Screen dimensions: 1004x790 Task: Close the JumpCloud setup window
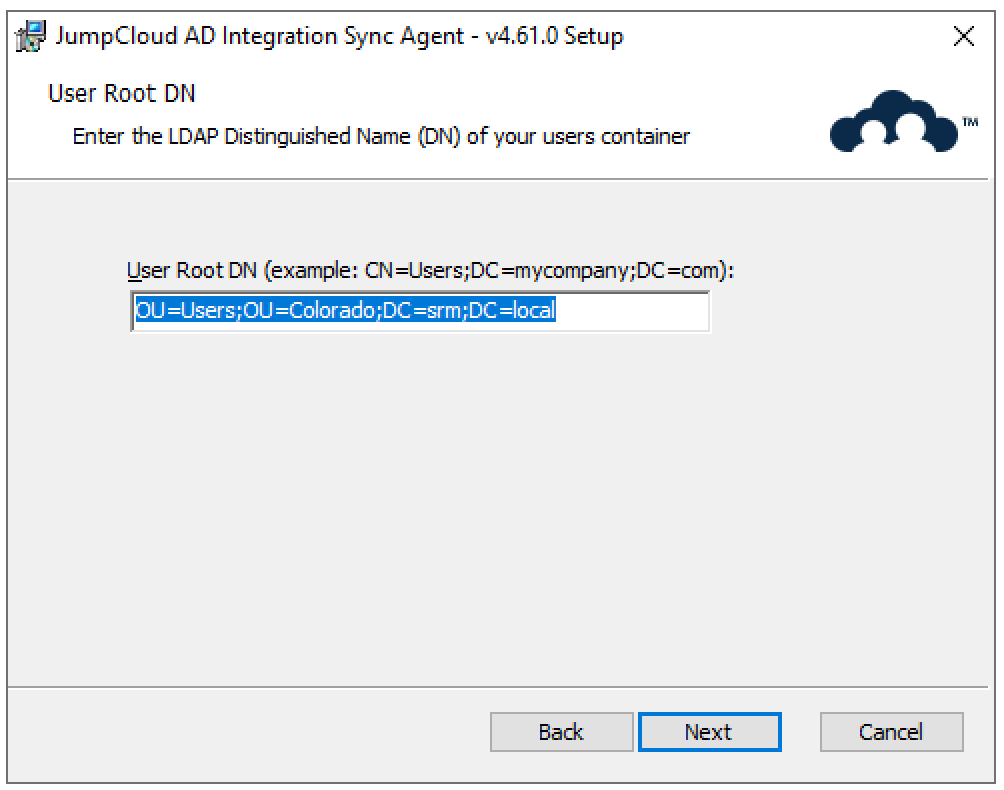(963, 38)
